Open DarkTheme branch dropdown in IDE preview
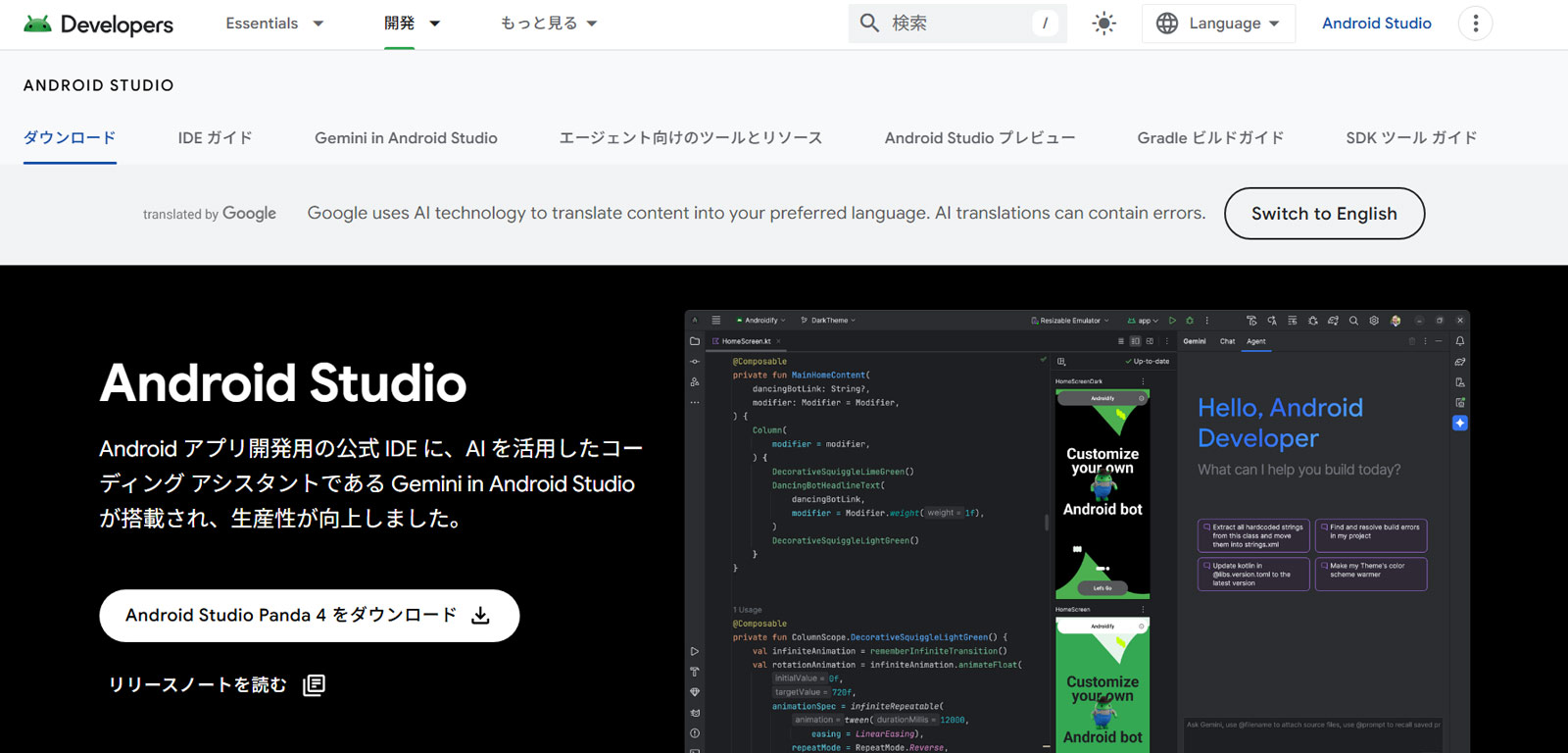Viewport: 1568px width, 753px height. (828, 321)
